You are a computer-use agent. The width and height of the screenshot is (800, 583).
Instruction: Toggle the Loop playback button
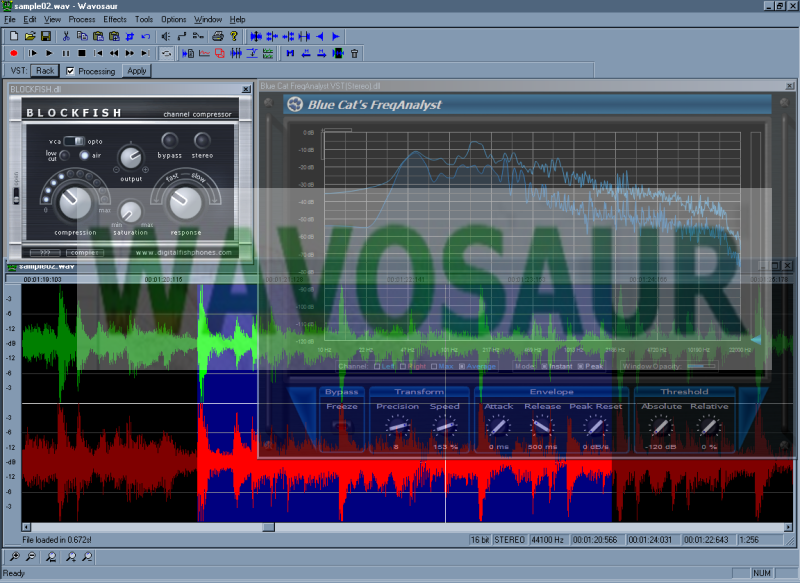coord(166,53)
